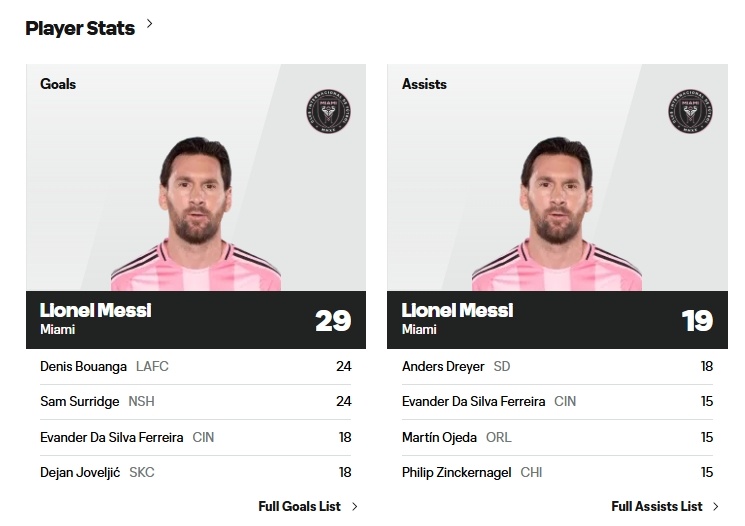Open the Full Assists List link
Screen dimensions: 745x526
[656, 506]
